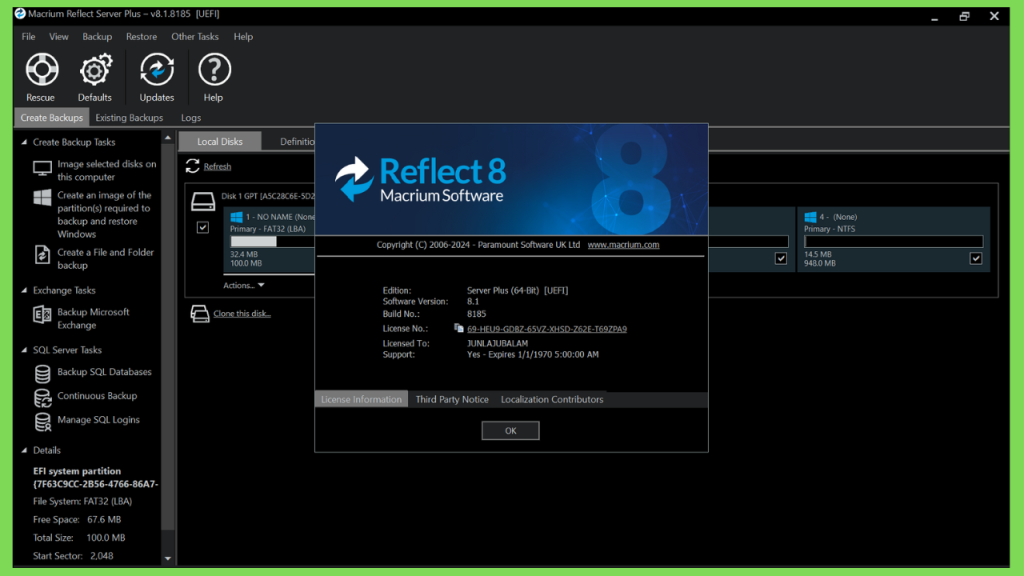This screenshot has width=1024, height=576.
Task: Restore down the Macrium Reflect window
Action: [x=964, y=16]
